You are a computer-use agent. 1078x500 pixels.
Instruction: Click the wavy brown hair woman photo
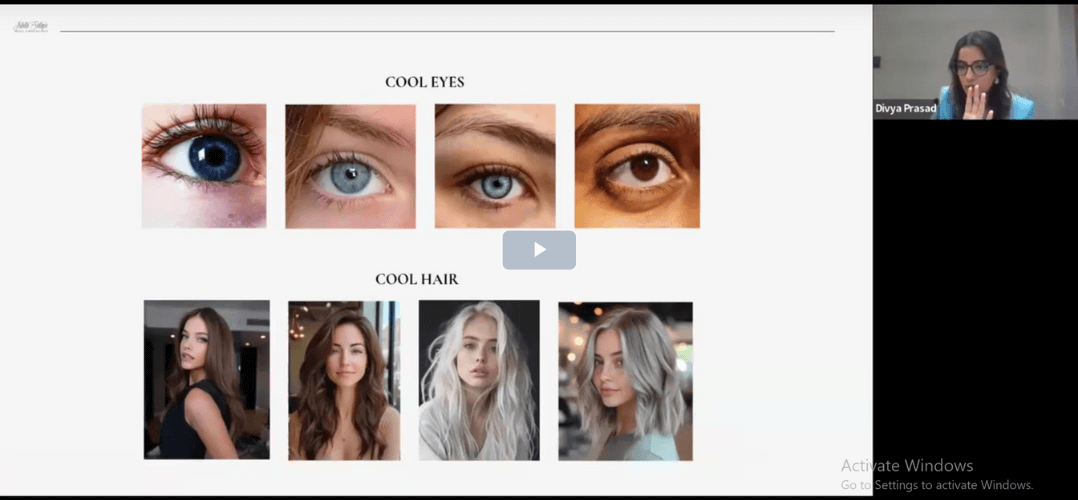344,380
